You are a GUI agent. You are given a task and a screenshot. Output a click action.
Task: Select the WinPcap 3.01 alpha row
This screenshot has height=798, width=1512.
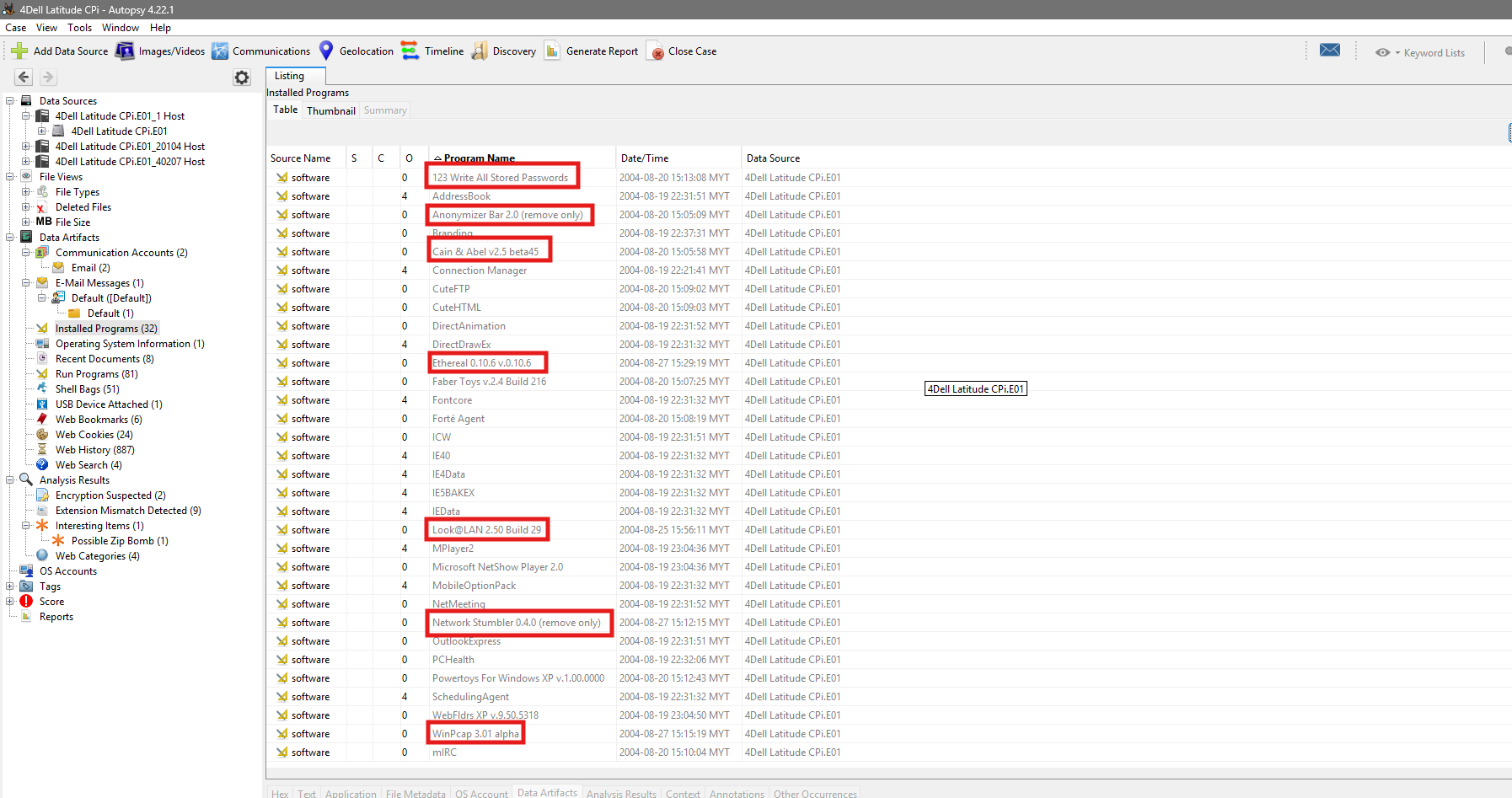click(888, 734)
